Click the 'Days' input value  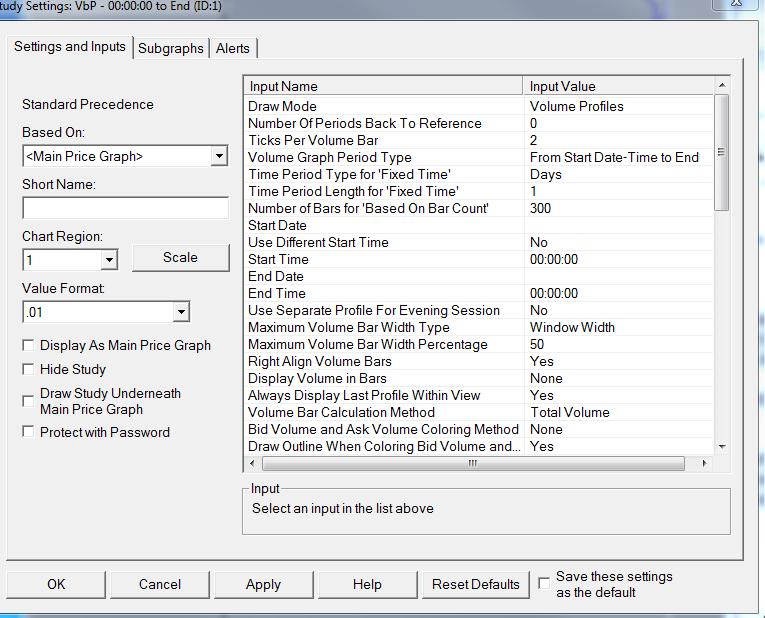[x=545, y=175]
